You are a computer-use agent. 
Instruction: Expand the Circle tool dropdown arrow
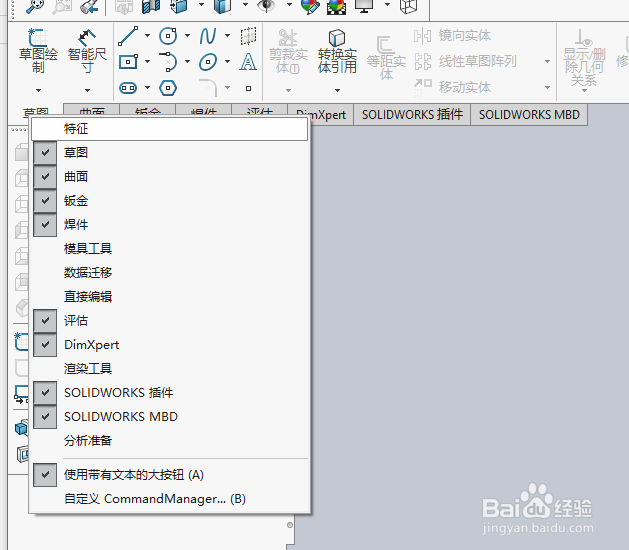187,36
